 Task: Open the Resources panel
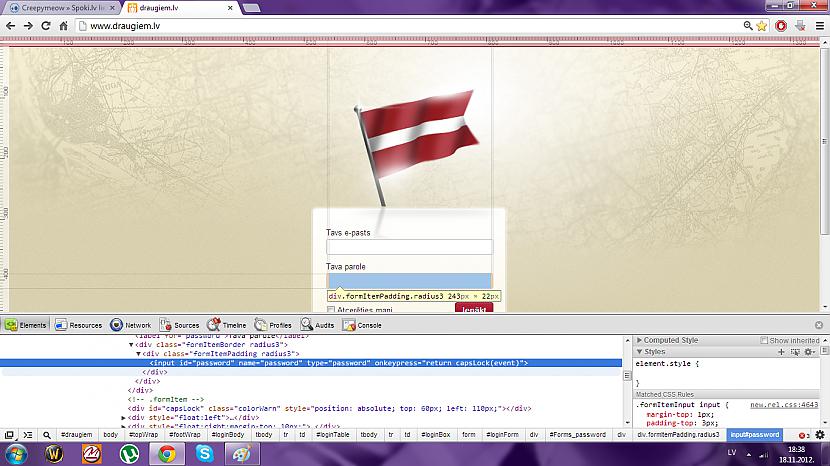point(78,325)
